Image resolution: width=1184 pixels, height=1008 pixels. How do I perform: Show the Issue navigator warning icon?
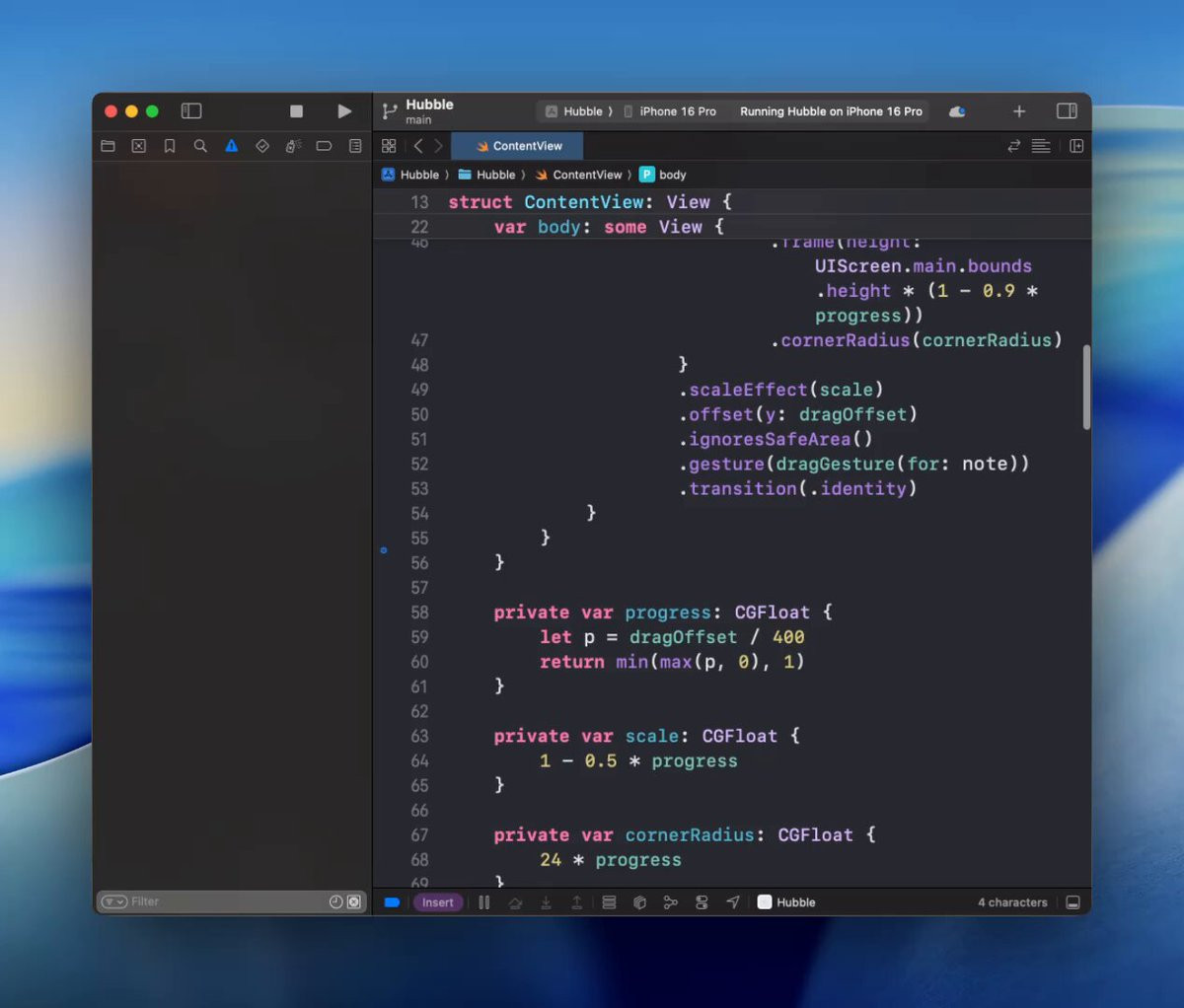[231, 146]
